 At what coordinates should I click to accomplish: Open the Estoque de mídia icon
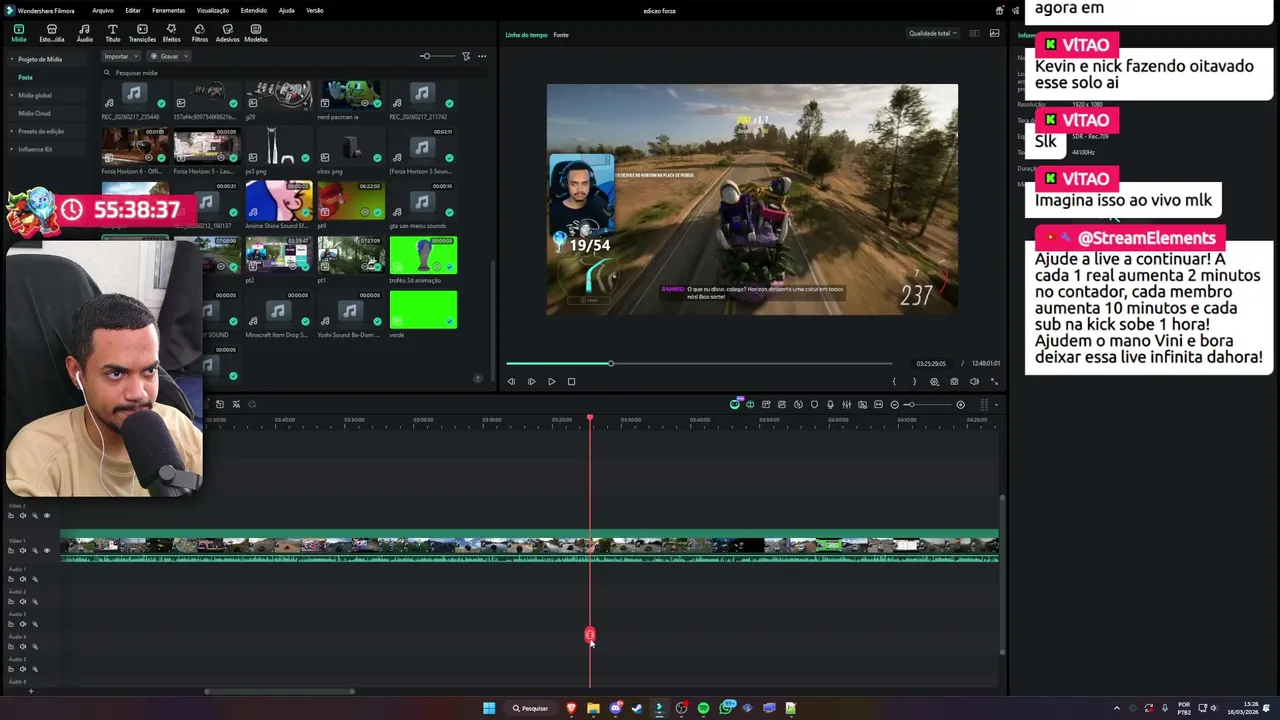[x=51, y=33]
